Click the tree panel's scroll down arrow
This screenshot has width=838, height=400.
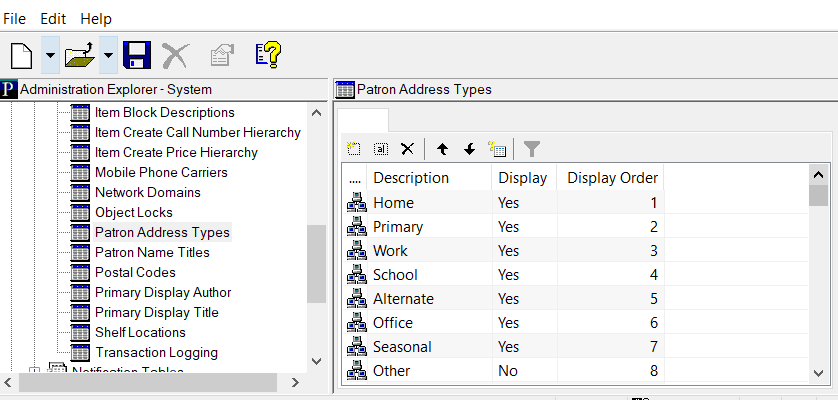316,361
